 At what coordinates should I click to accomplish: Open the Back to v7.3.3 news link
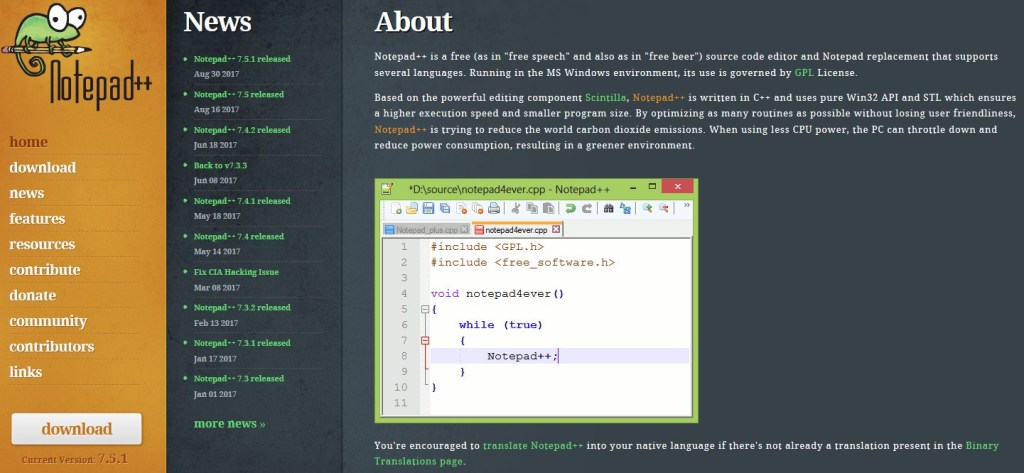220,165
